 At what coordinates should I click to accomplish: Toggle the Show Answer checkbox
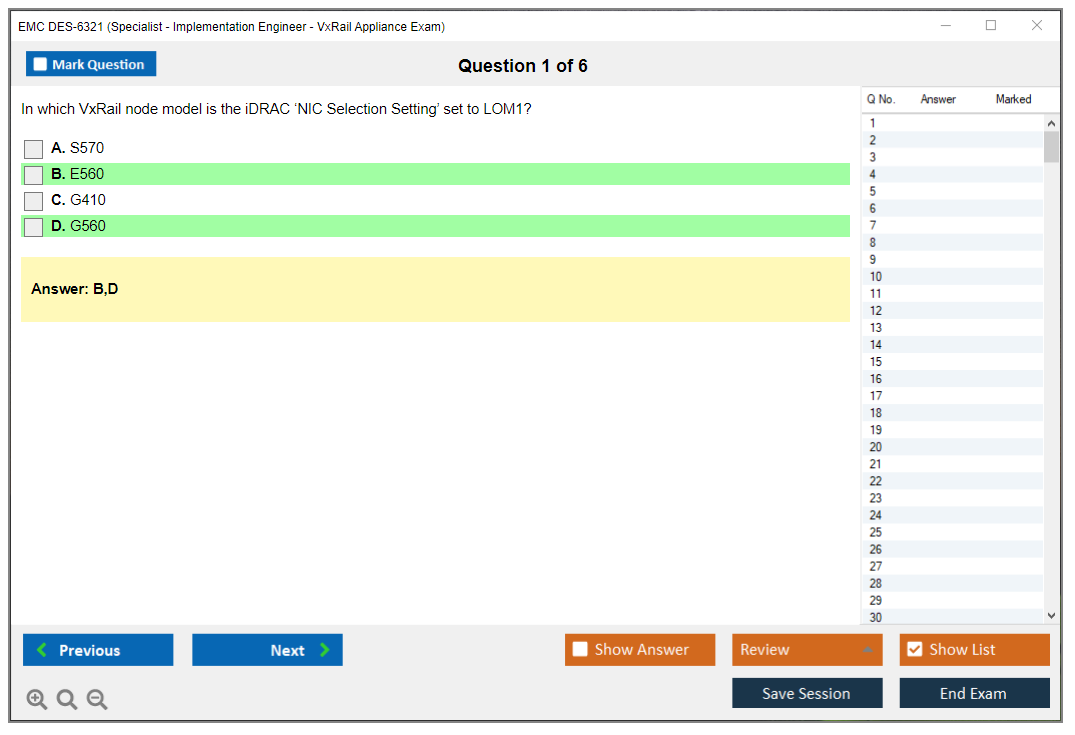pyautogui.click(x=581, y=650)
